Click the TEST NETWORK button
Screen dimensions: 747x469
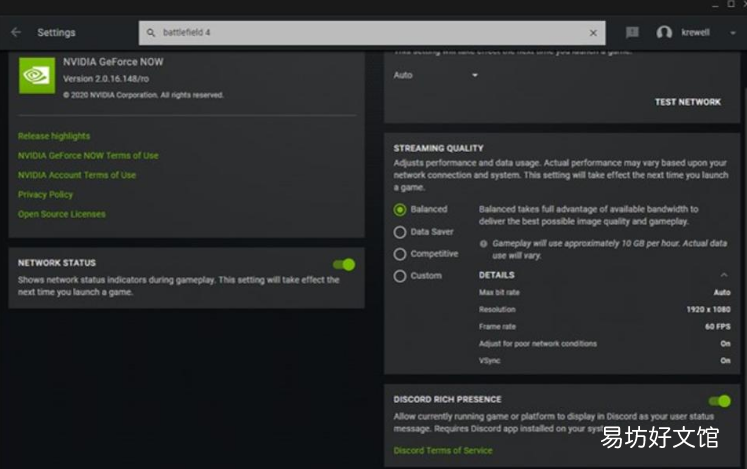point(687,102)
